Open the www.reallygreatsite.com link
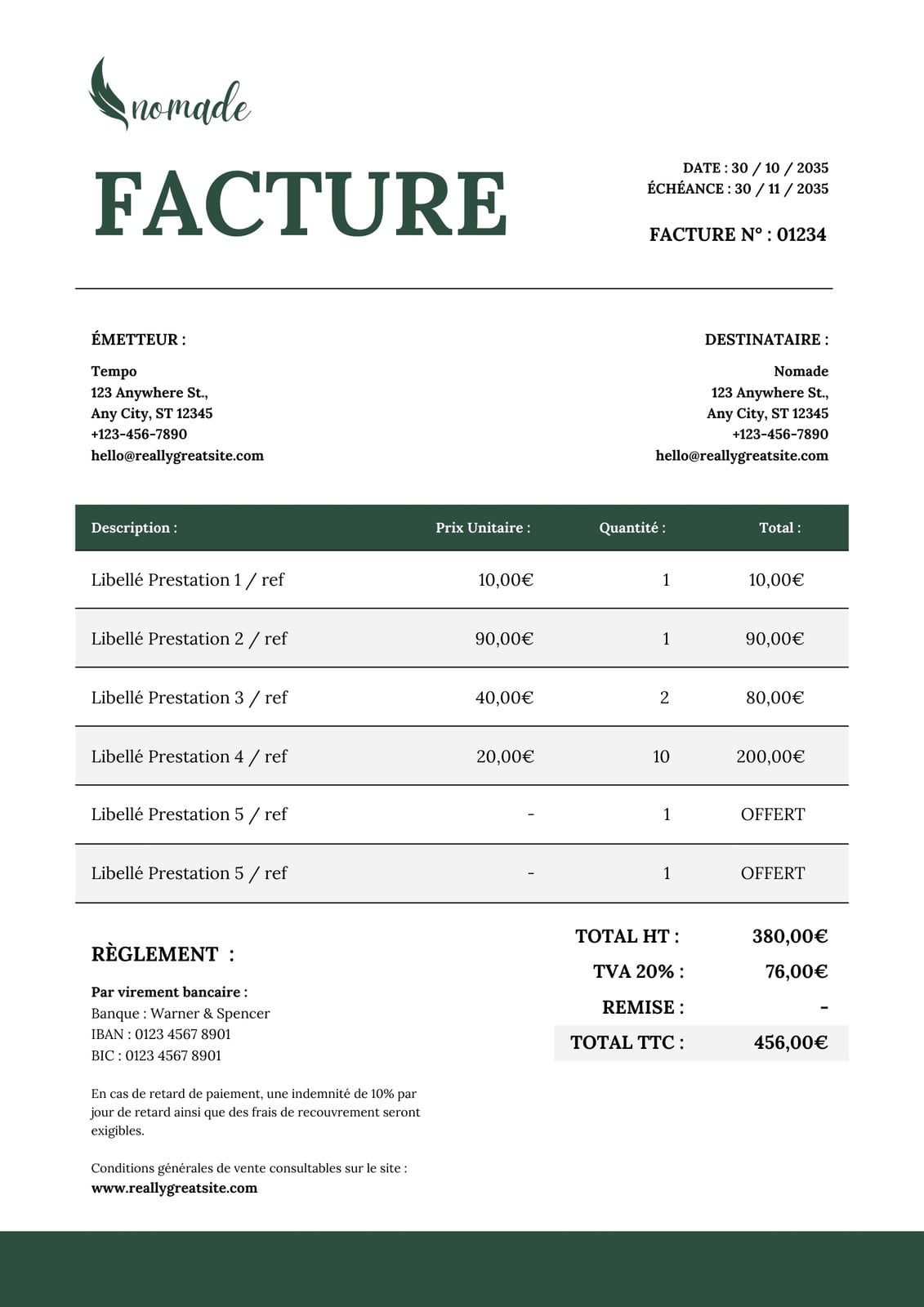This screenshot has width=924, height=1307. 174,1189
